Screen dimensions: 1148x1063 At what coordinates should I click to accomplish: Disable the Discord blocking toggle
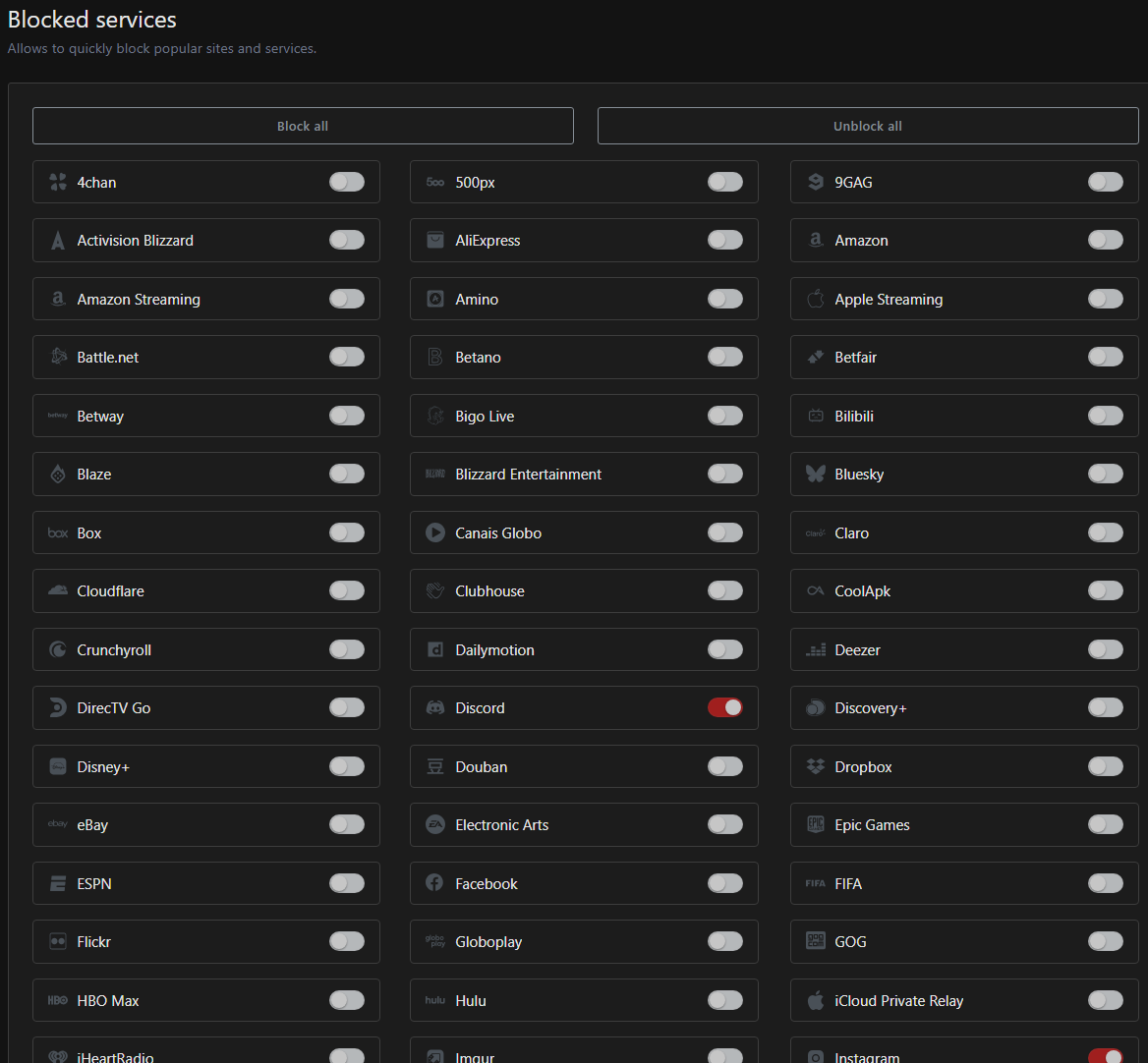pos(725,707)
